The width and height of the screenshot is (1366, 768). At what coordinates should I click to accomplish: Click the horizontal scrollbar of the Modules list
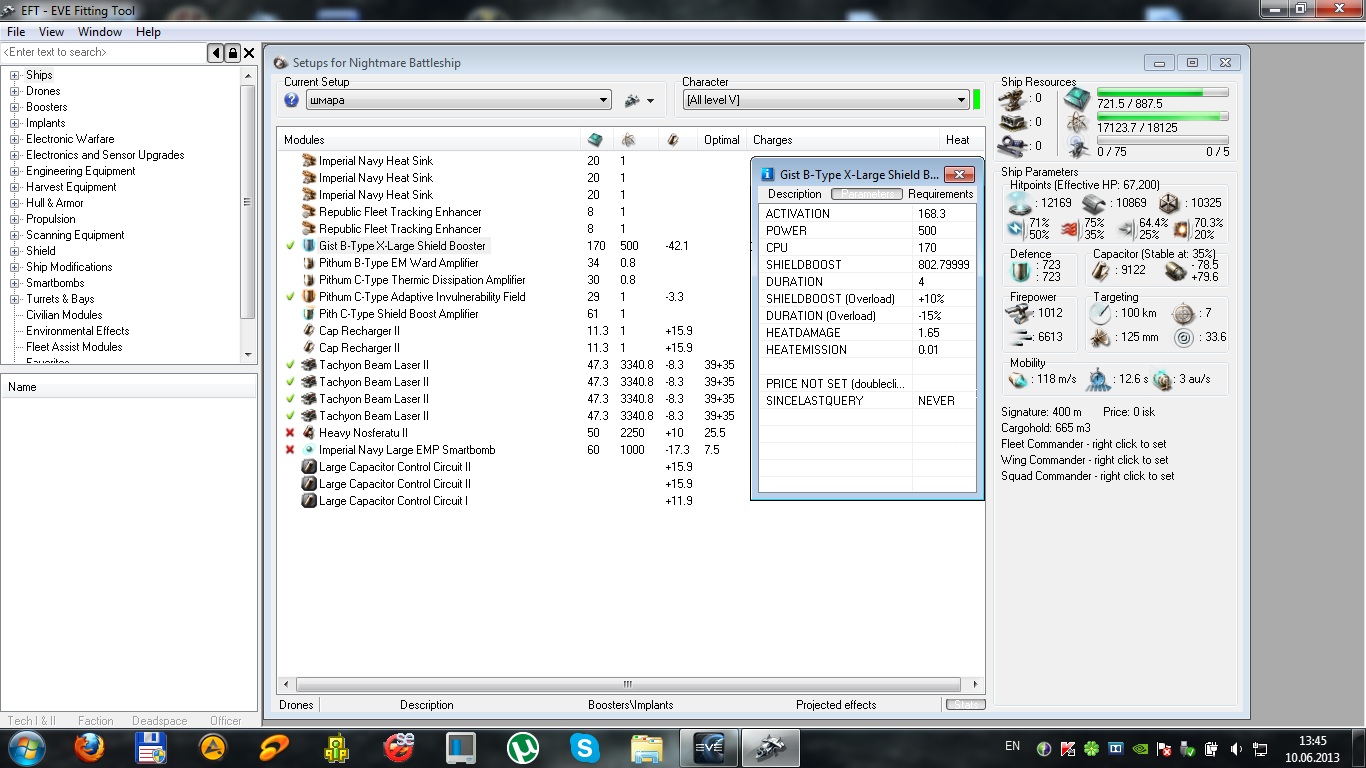pyautogui.click(x=630, y=685)
